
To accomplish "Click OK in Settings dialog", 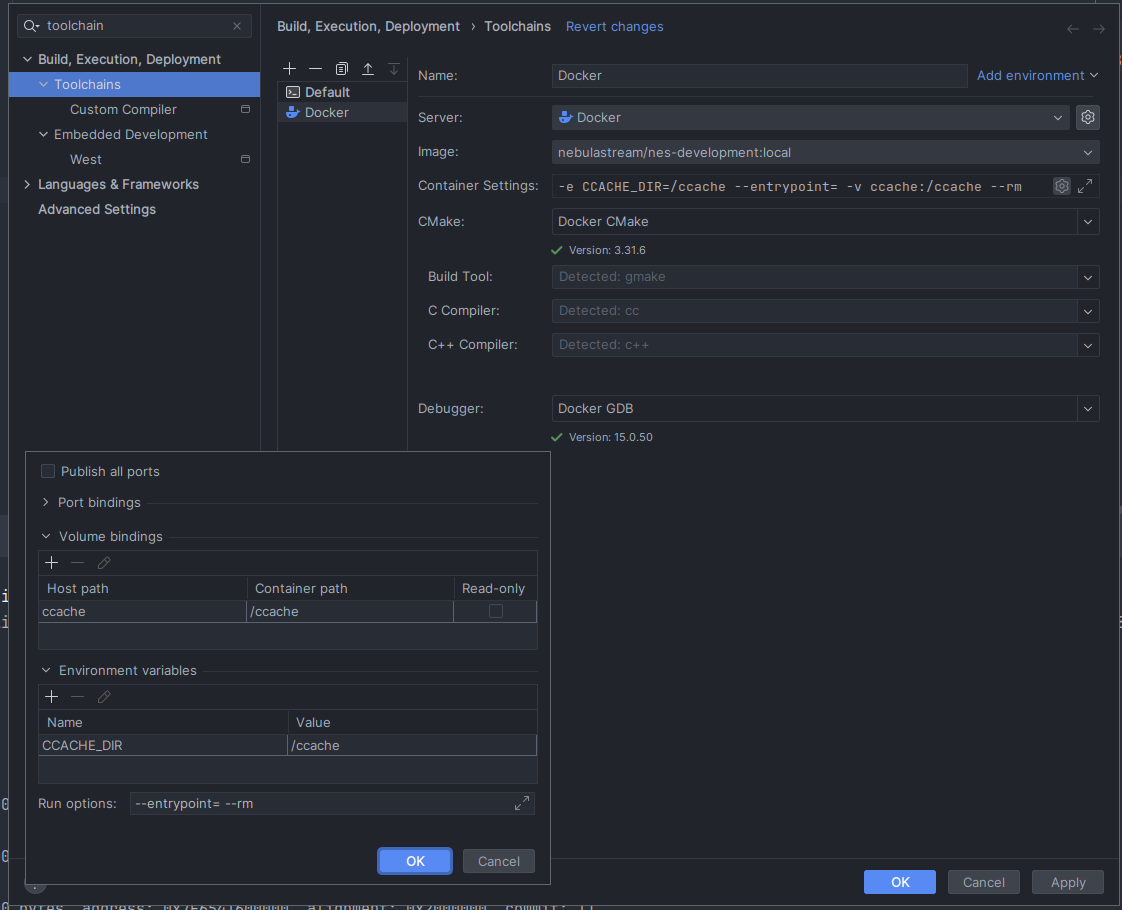I will [x=899, y=882].
